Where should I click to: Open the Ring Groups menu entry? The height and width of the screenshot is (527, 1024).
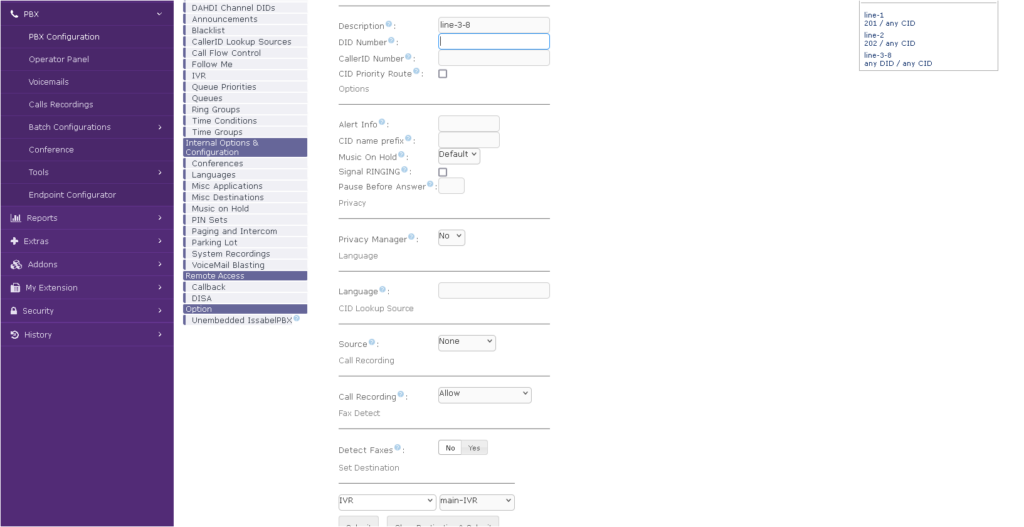pyautogui.click(x=215, y=110)
